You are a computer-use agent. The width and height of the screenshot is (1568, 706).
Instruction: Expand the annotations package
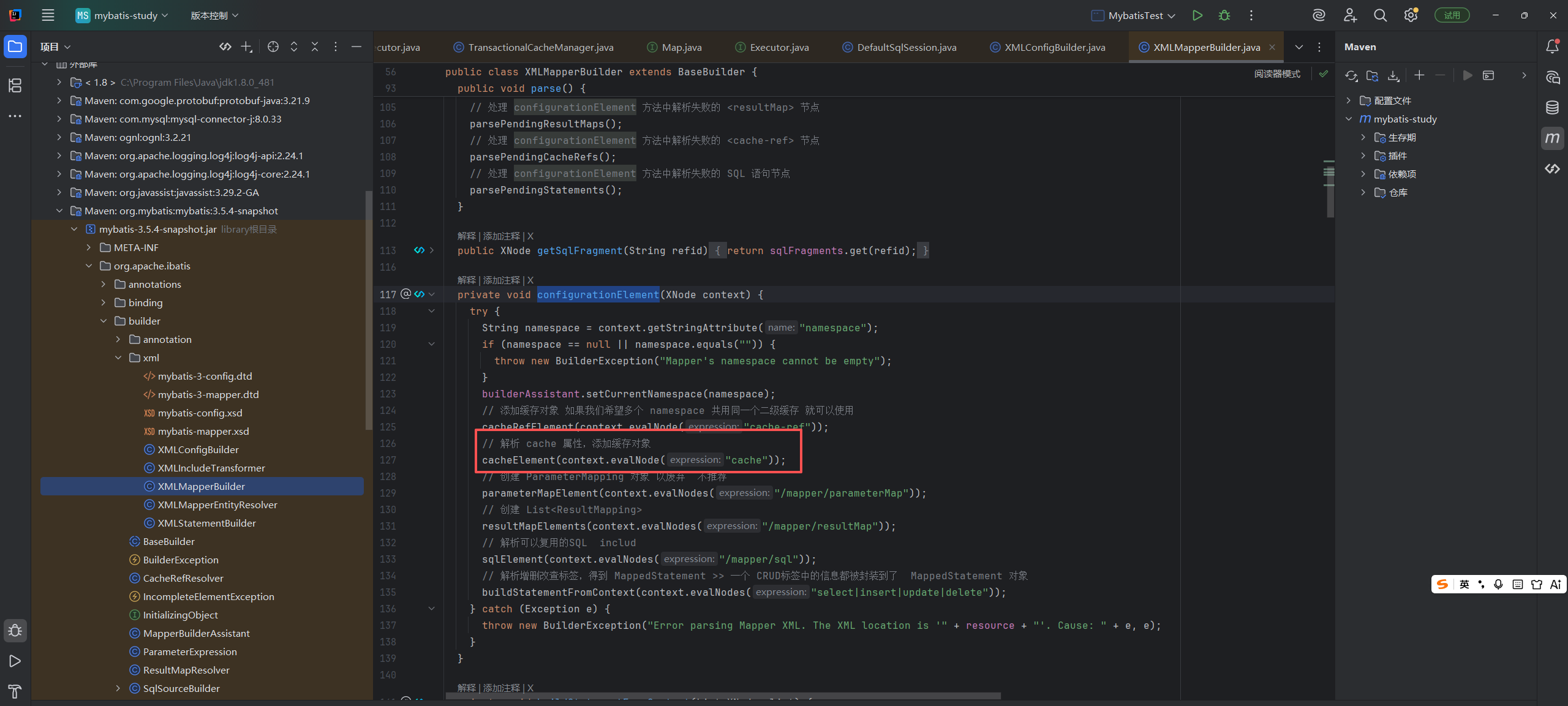point(104,284)
